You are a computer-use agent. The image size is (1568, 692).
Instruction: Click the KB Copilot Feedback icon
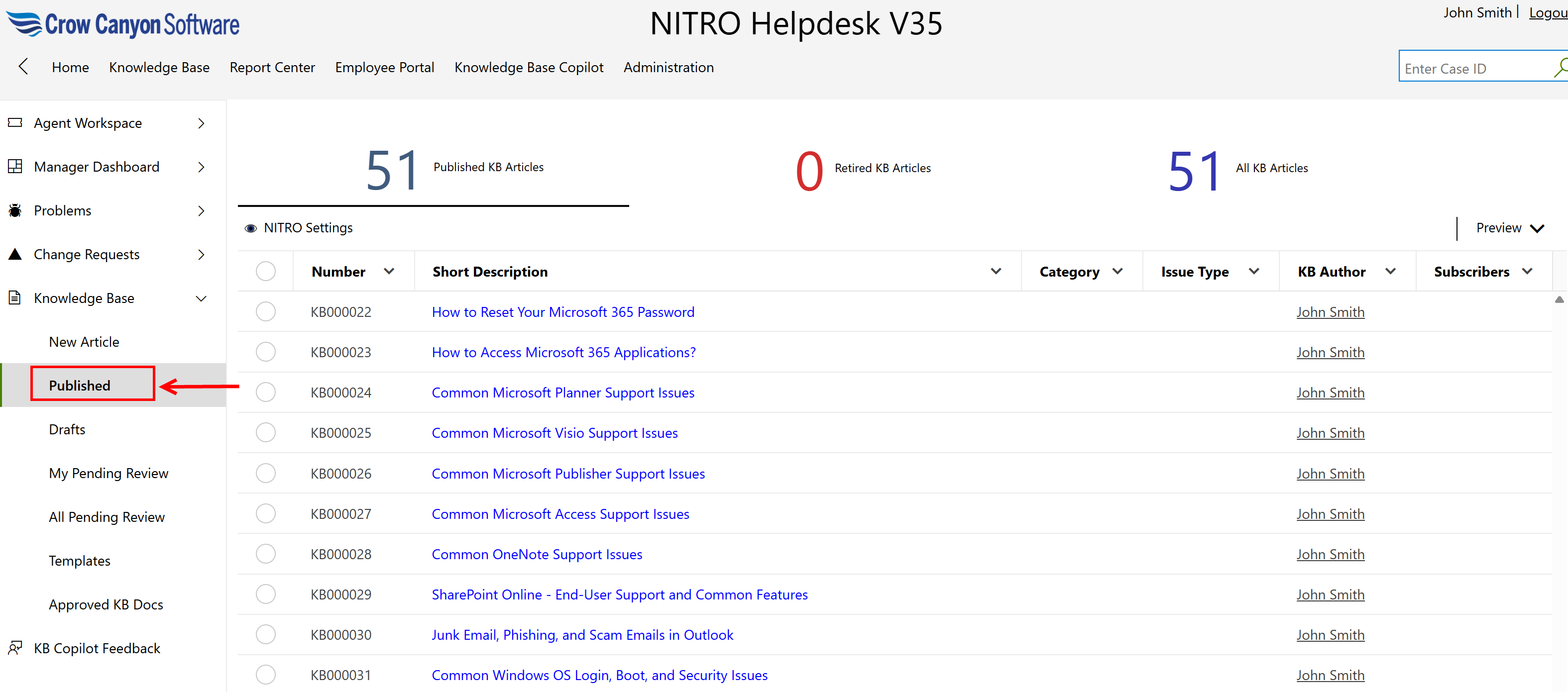click(14, 648)
